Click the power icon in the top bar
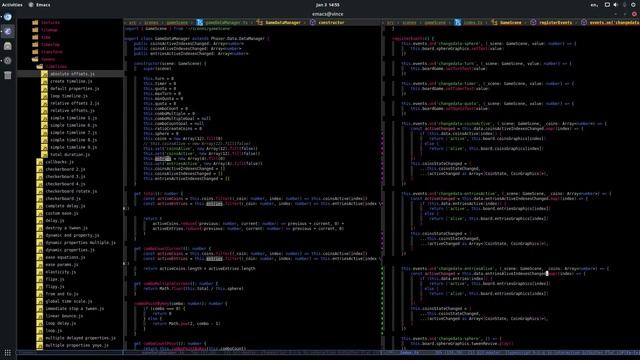 click(x=633, y=5)
